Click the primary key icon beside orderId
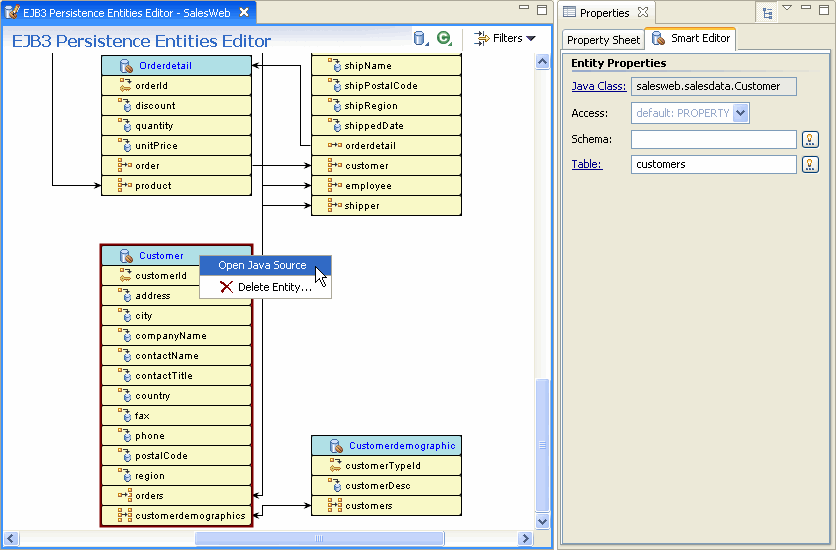This screenshot has height=550, width=836. (125, 85)
